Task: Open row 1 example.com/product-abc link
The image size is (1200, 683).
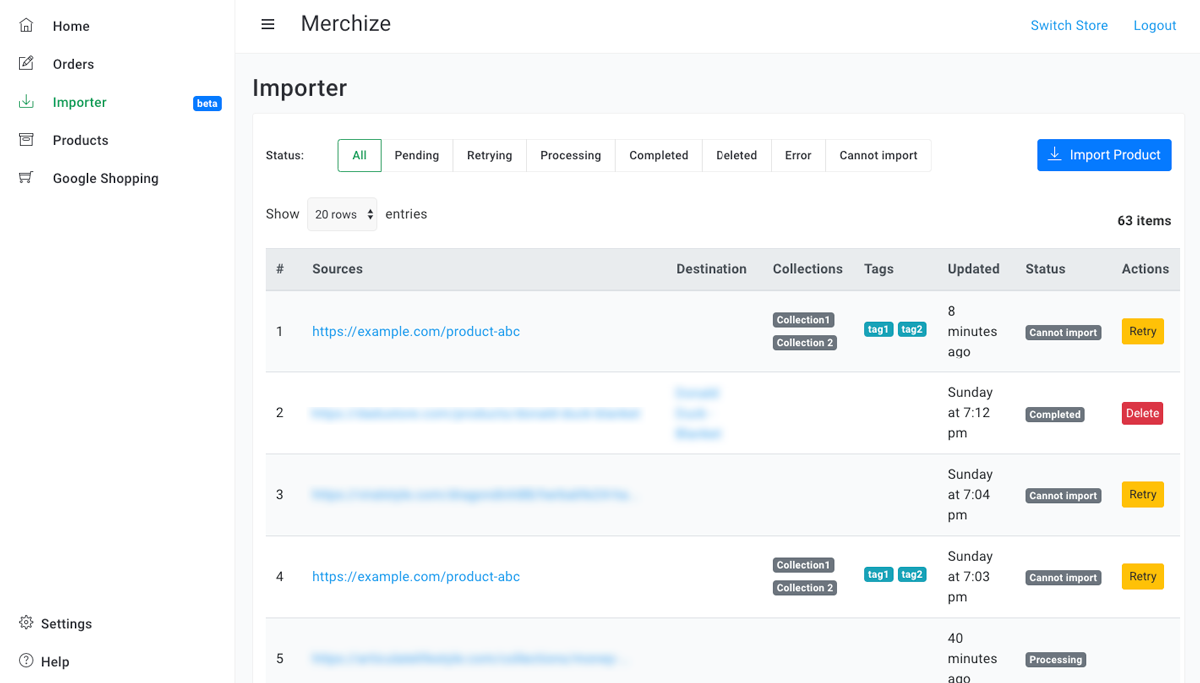Action: click(x=416, y=331)
